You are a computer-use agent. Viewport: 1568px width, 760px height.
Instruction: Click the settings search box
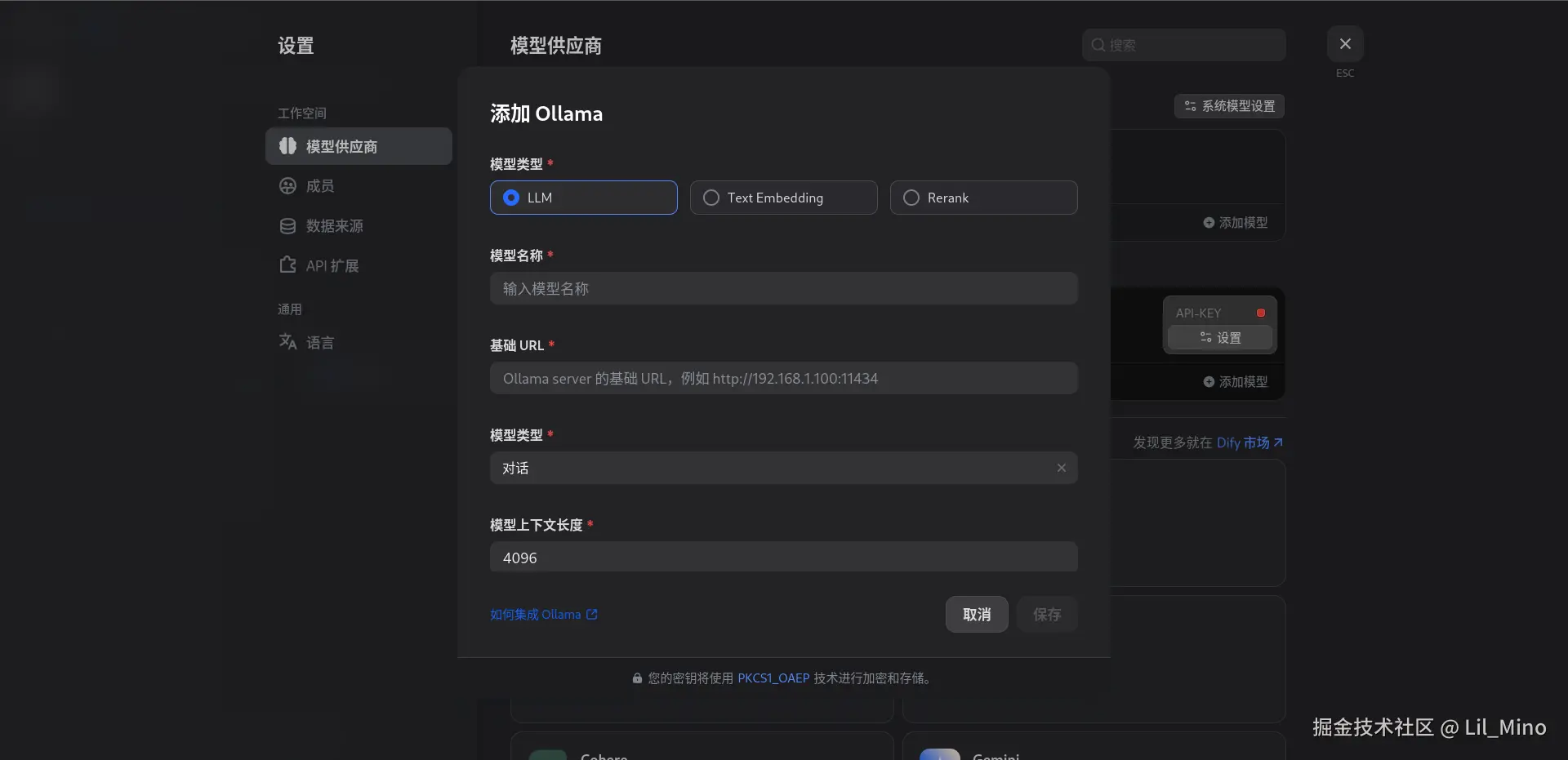[1183, 45]
